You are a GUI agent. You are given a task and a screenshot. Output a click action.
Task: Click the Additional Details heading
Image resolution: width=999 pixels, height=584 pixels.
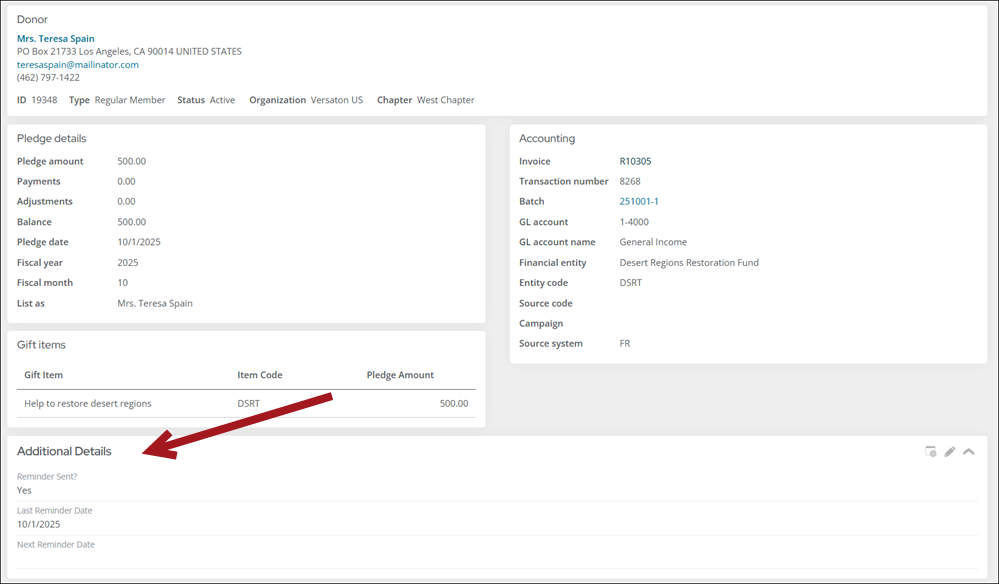coord(64,452)
